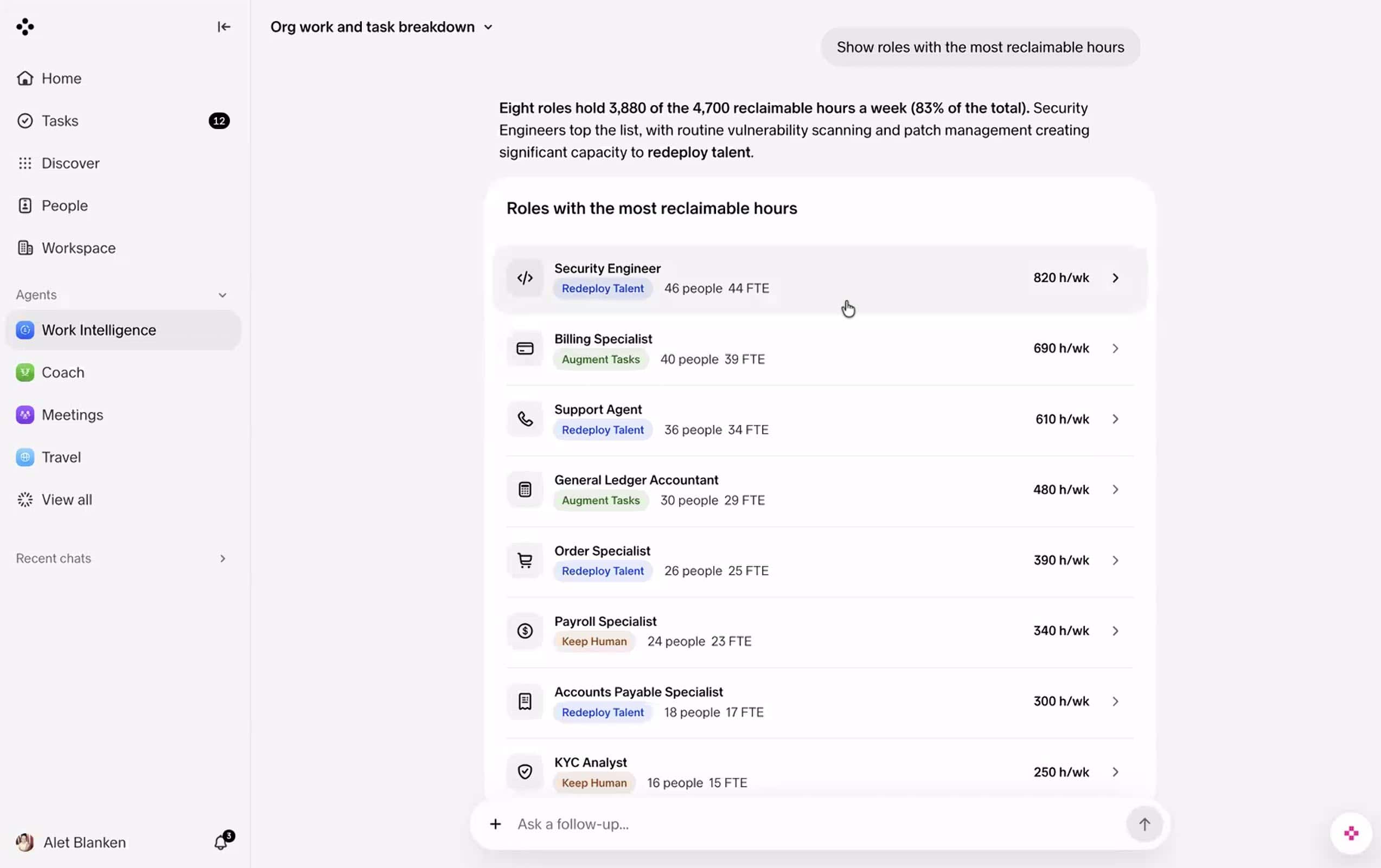Open the notifications bell
1381x868 pixels.
coord(221,841)
